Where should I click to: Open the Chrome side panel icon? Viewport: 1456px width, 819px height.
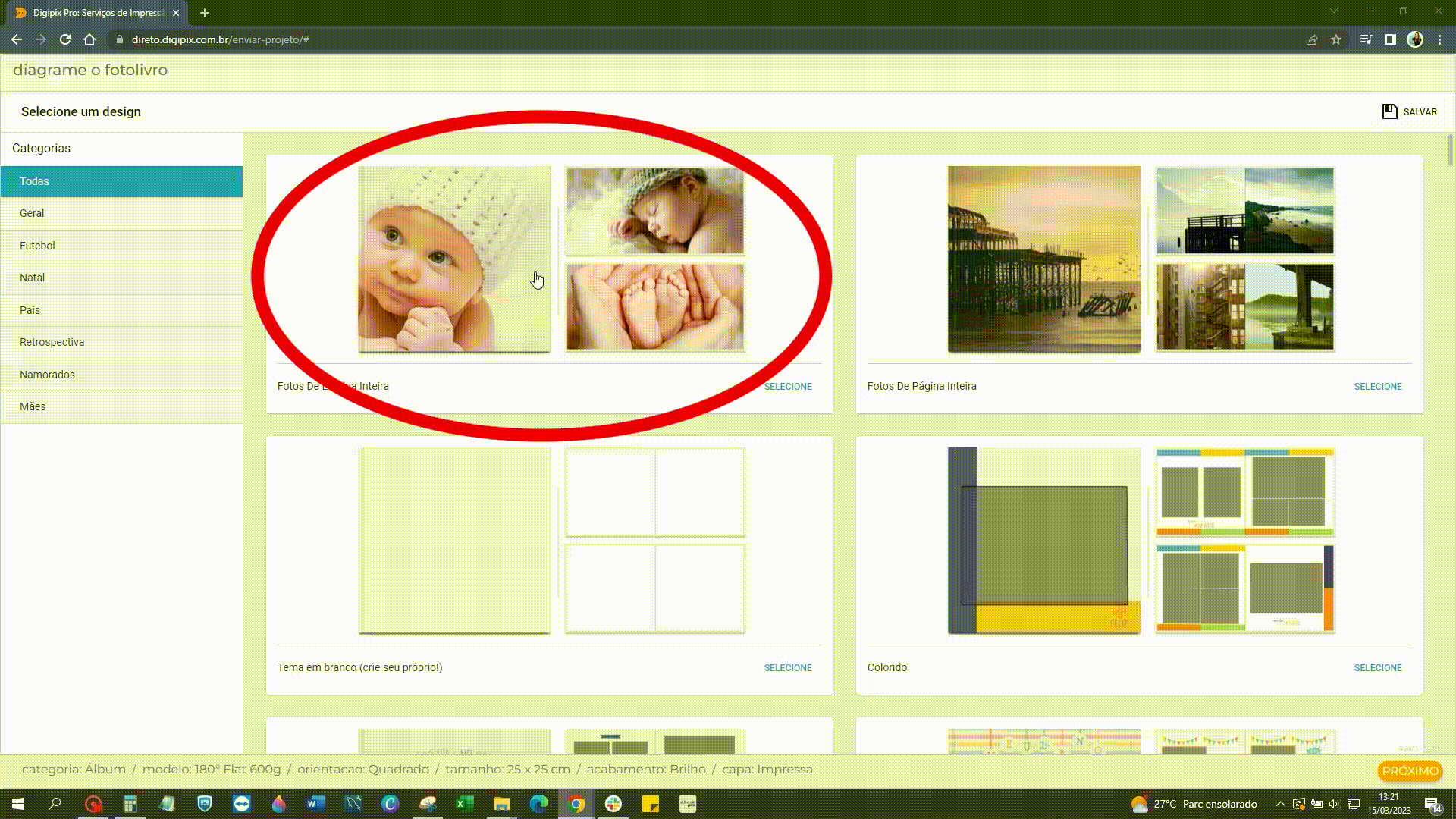tap(1390, 39)
